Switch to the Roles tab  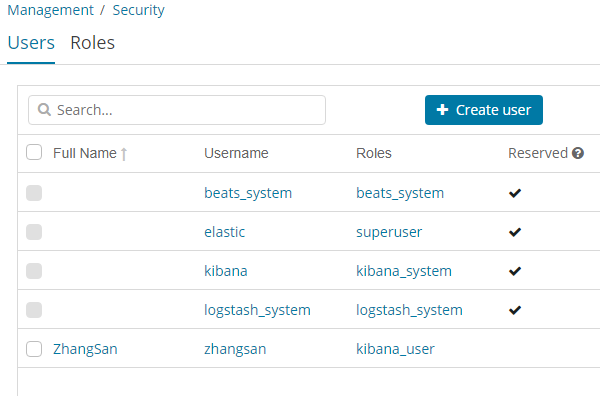(x=93, y=42)
